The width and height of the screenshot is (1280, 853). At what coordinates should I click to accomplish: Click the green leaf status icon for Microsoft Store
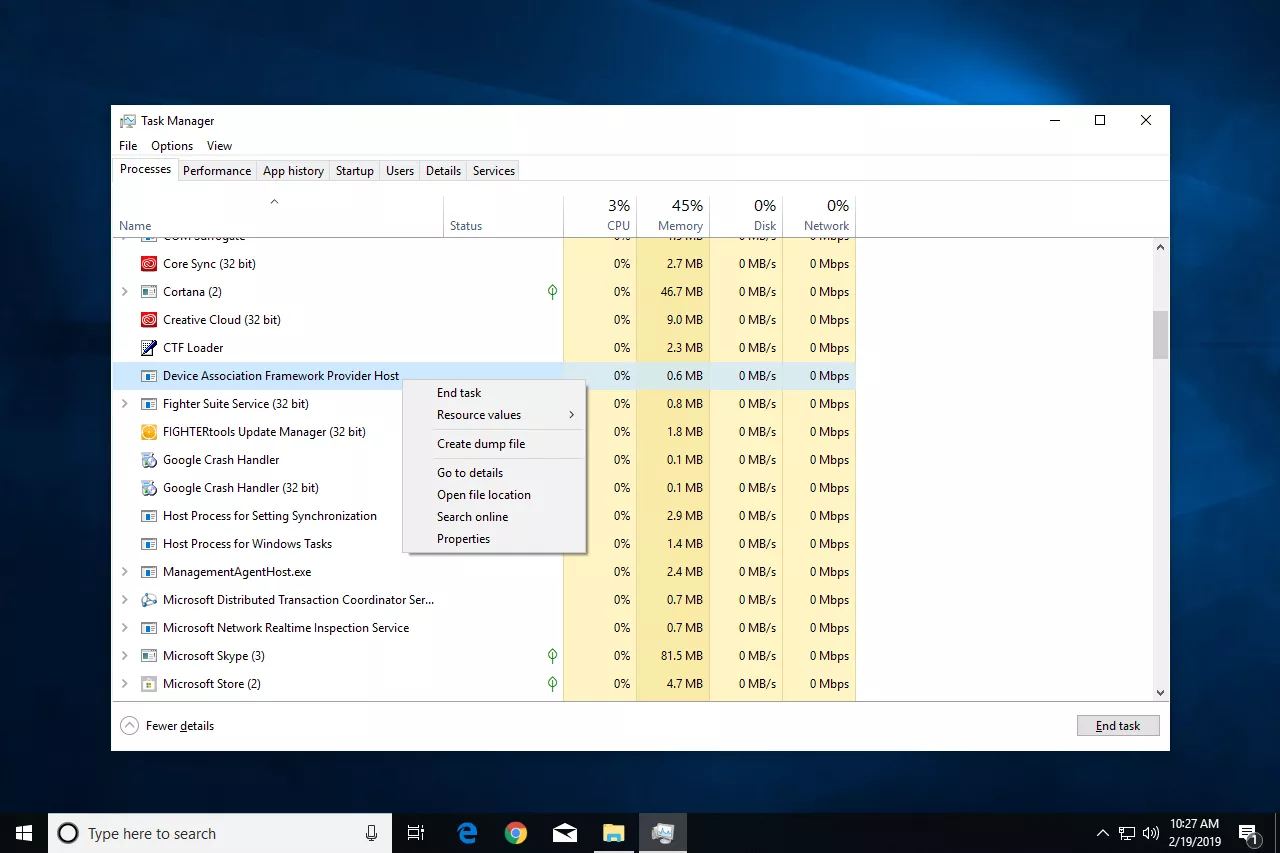point(552,684)
